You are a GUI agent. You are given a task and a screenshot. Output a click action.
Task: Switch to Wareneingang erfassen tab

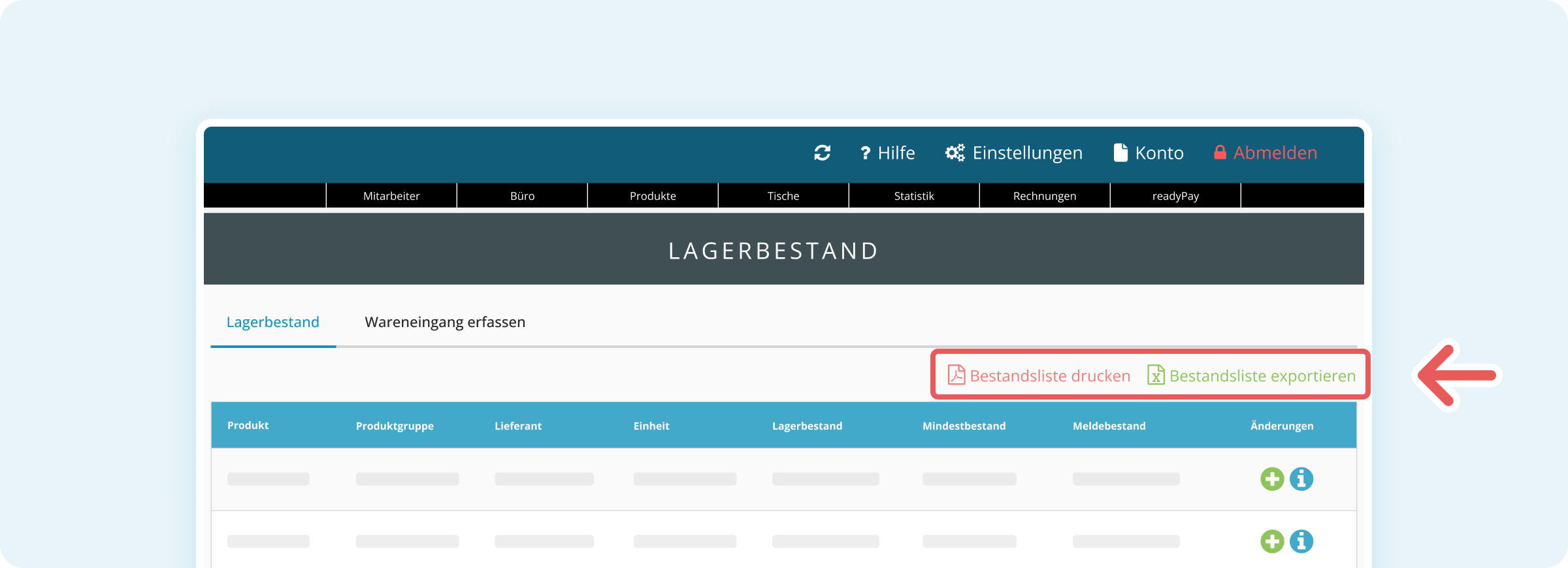pos(445,322)
